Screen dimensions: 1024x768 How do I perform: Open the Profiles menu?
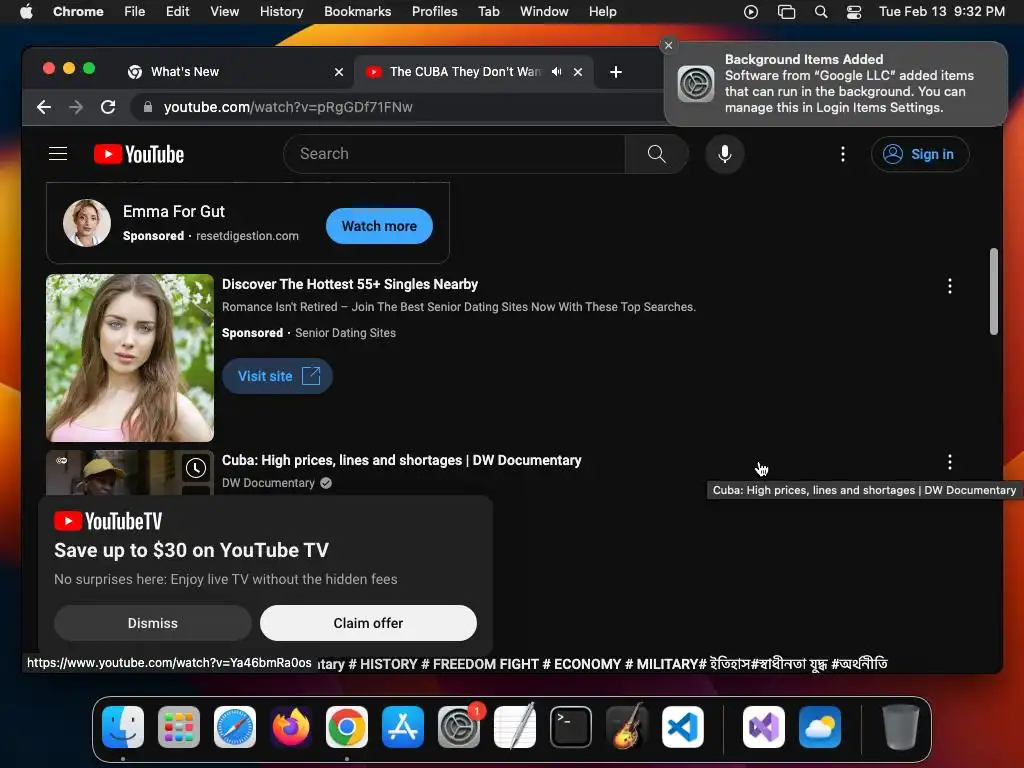(x=434, y=12)
